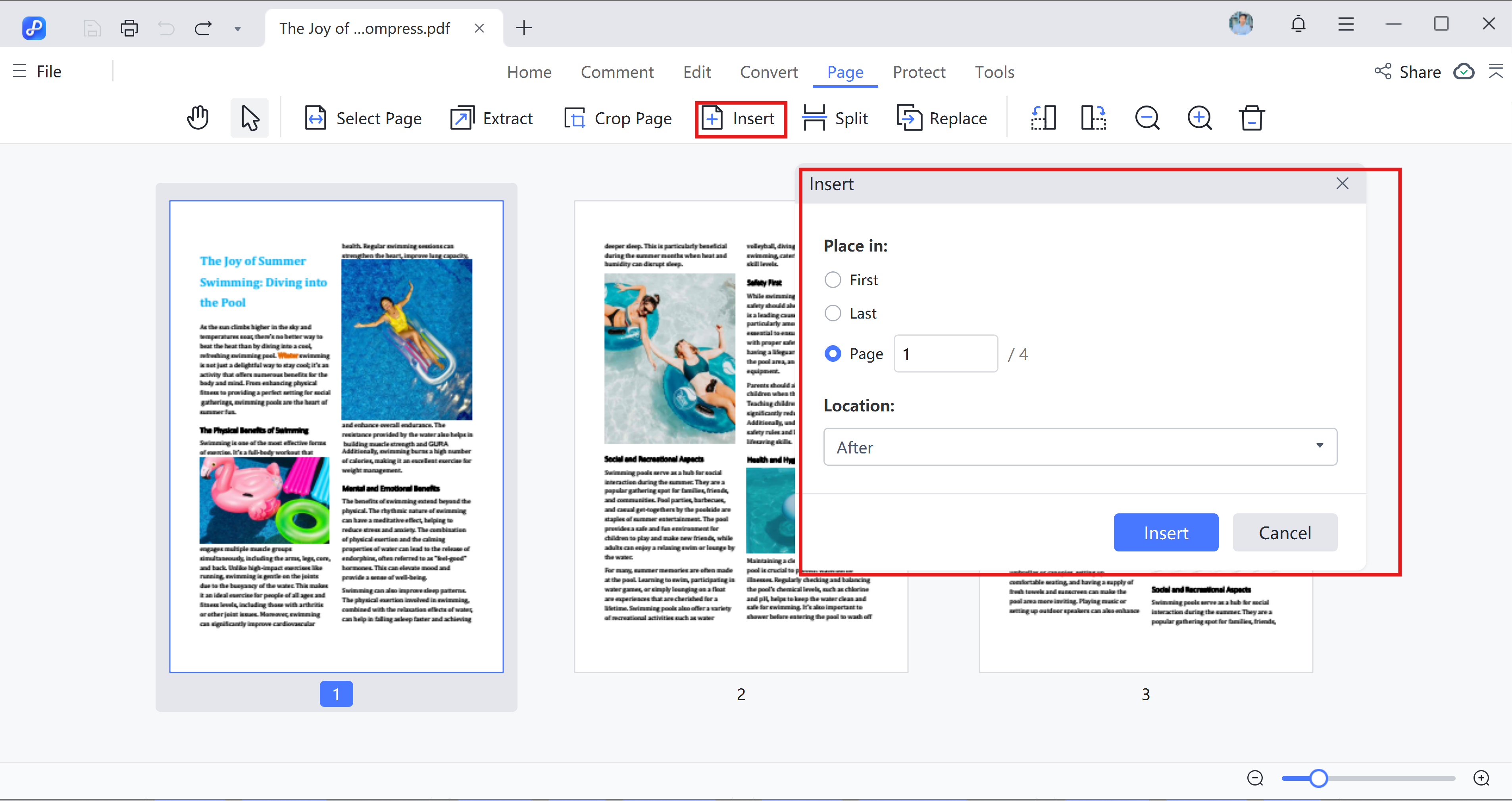Screen dimensions: 1512x801
Task: Open the Crop Page tool
Action: tap(617, 118)
